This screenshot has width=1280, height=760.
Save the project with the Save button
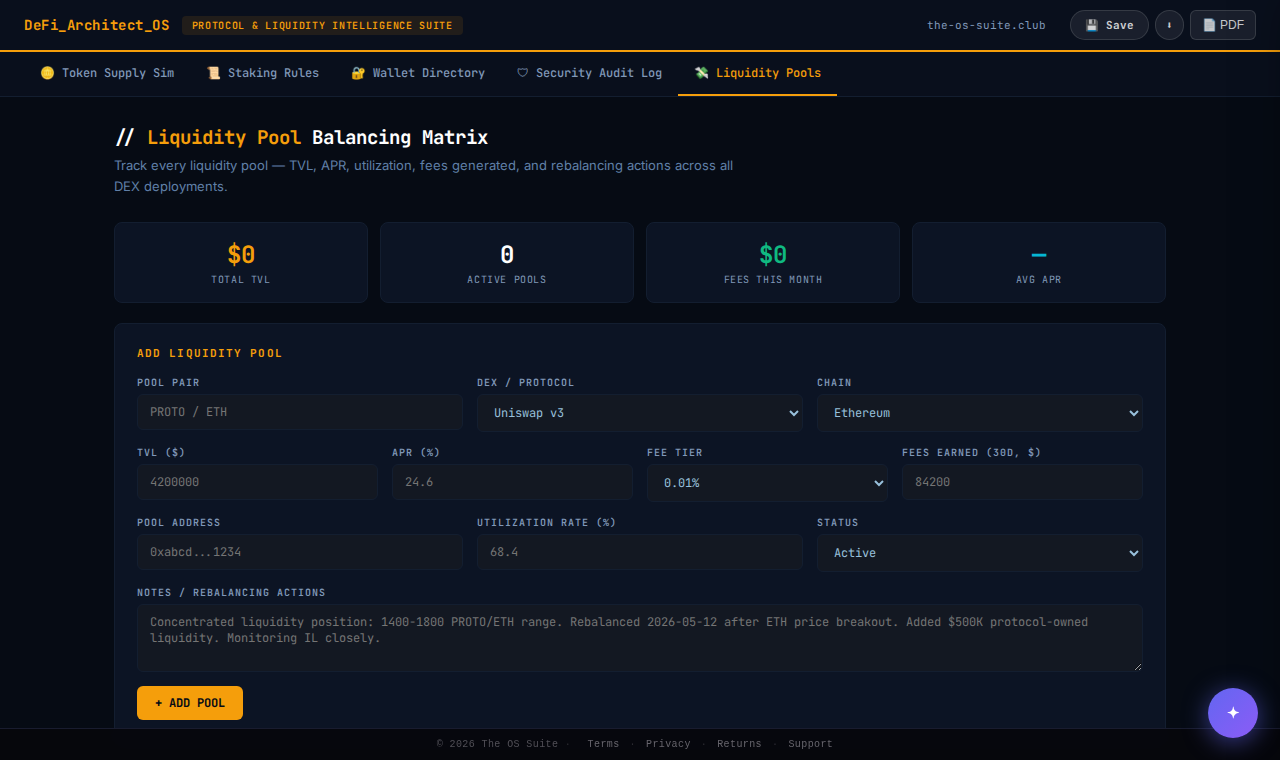coord(1109,25)
